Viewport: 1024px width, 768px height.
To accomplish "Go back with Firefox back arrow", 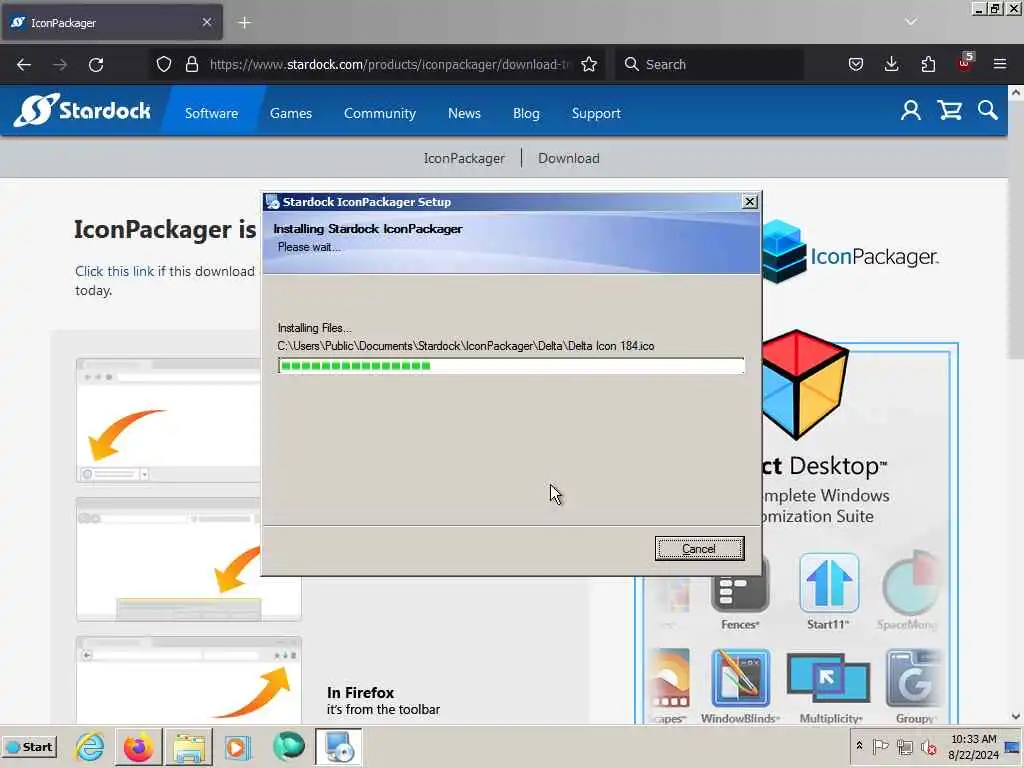I will tap(24, 64).
